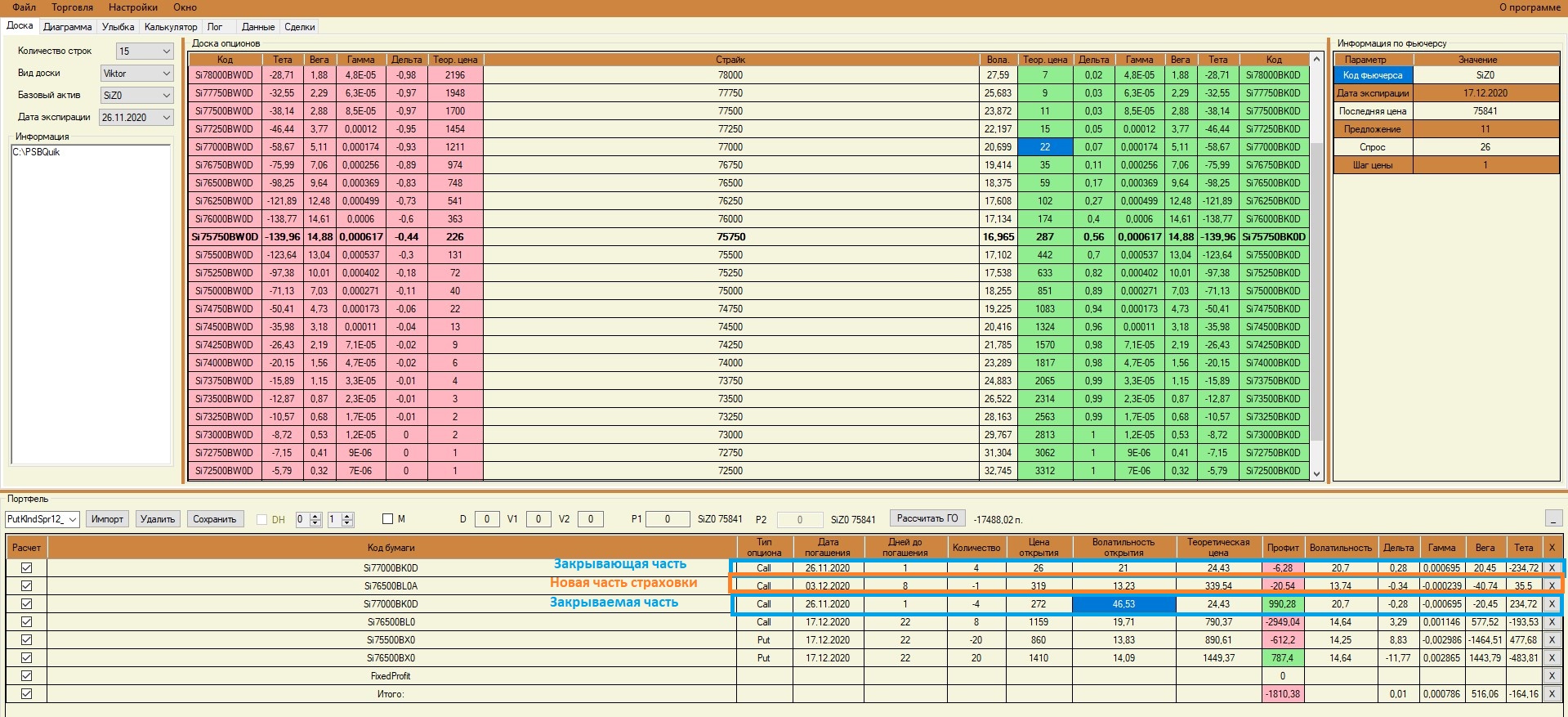Click the Удалить button
1568x717 pixels.
tap(158, 519)
